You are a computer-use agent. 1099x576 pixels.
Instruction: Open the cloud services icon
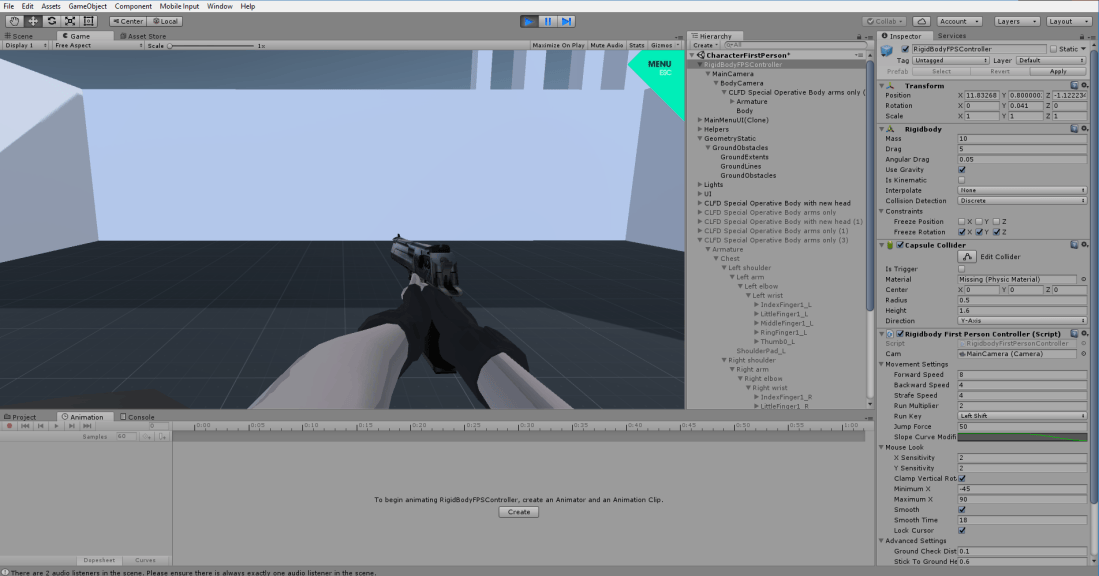[922, 21]
